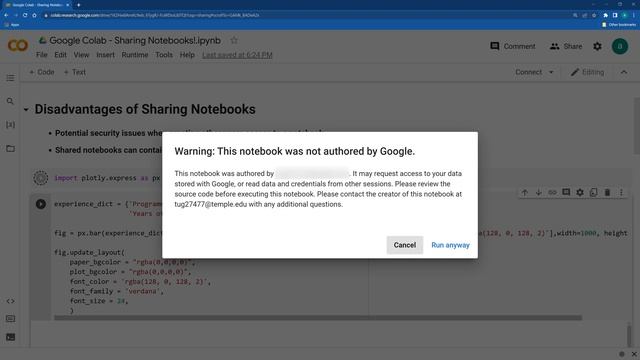Open the Terminal sidebar icon
This screenshot has height=360, width=640.
coord(10,337)
